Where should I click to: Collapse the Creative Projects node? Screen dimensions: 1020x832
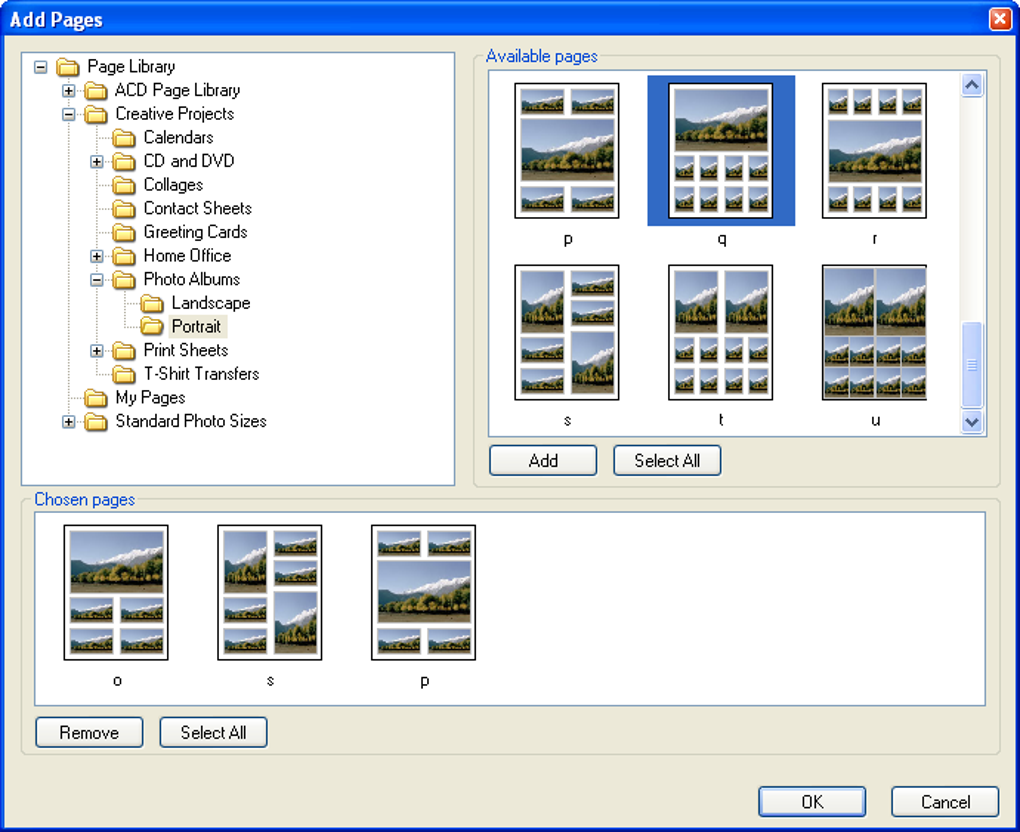point(68,114)
